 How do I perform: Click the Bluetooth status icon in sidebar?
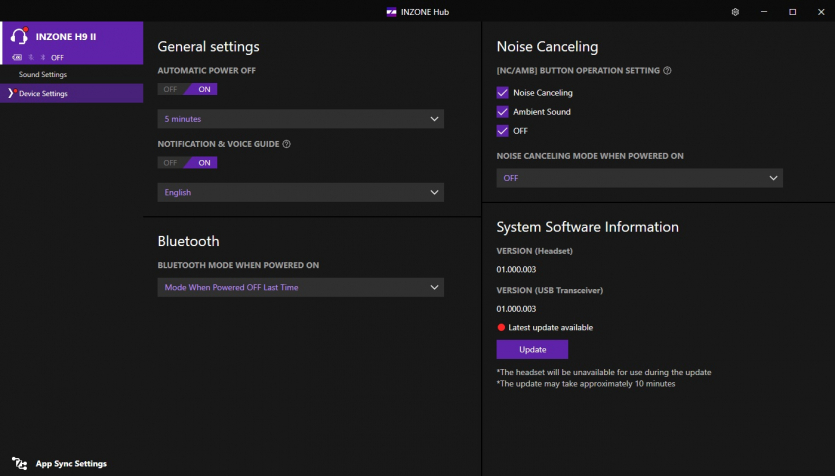(42, 58)
